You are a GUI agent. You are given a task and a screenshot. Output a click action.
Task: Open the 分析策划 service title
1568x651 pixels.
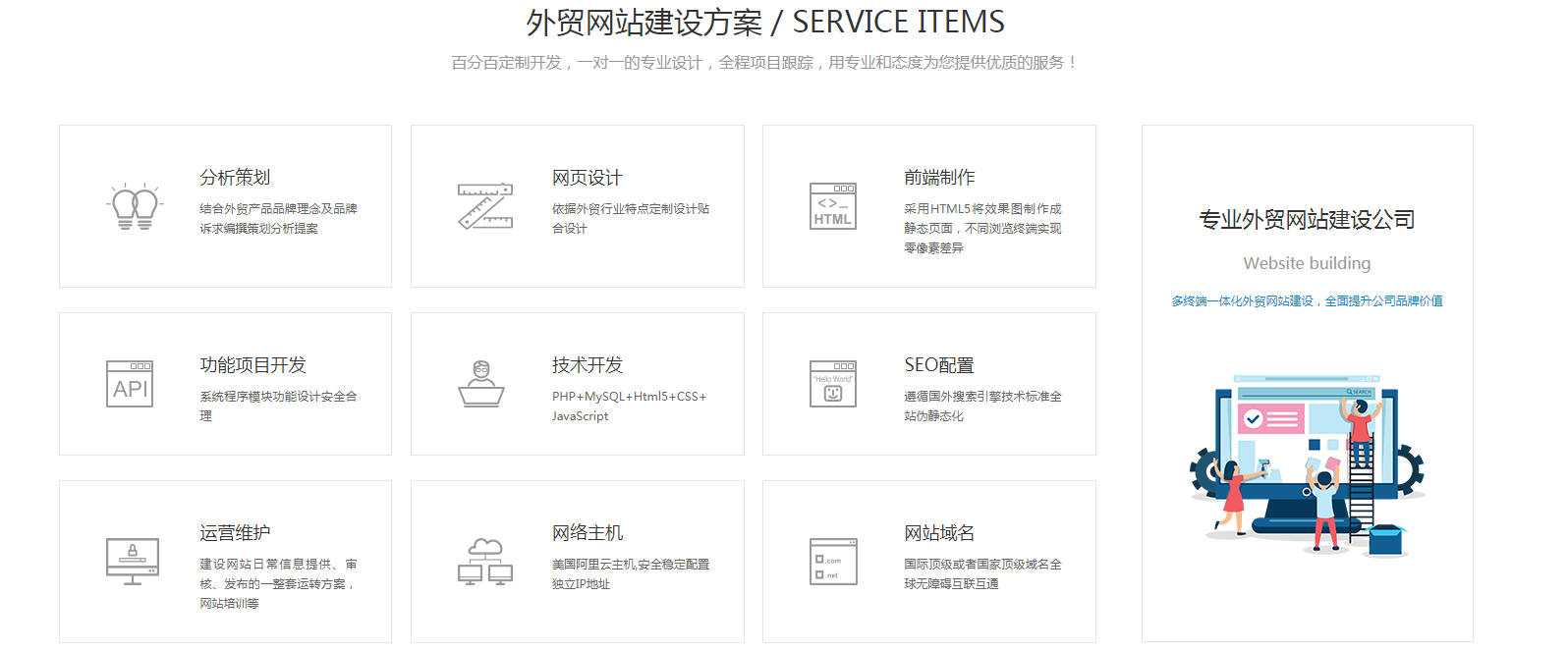(235, 178)
